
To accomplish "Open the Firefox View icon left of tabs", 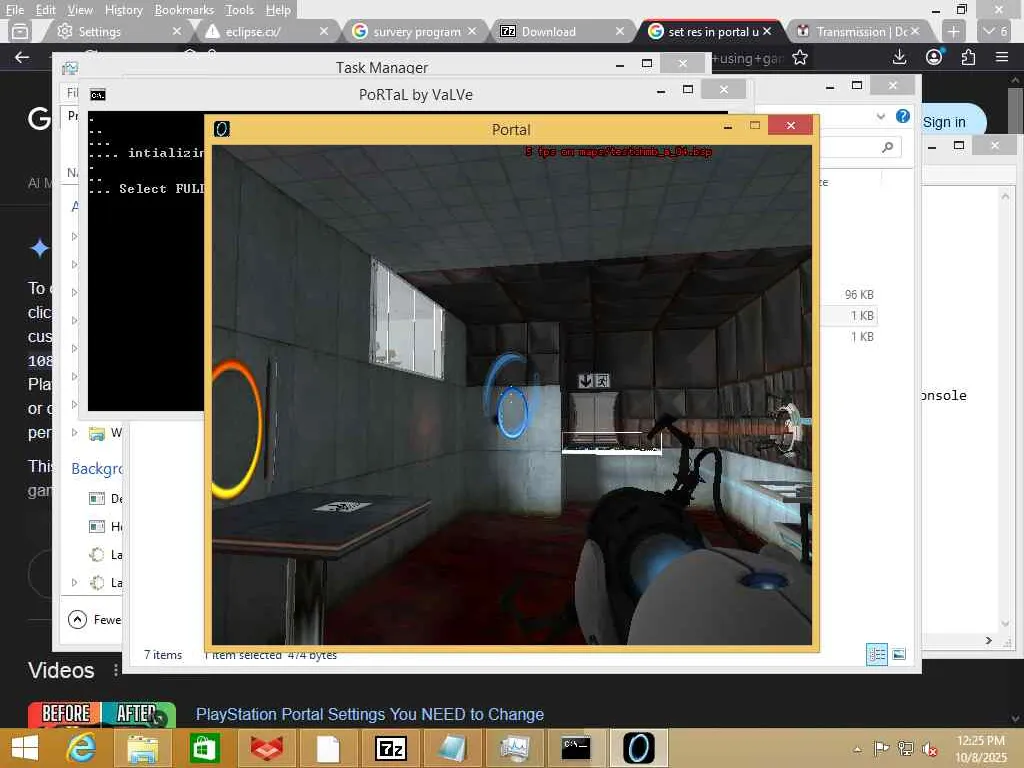I will [20, 31].
